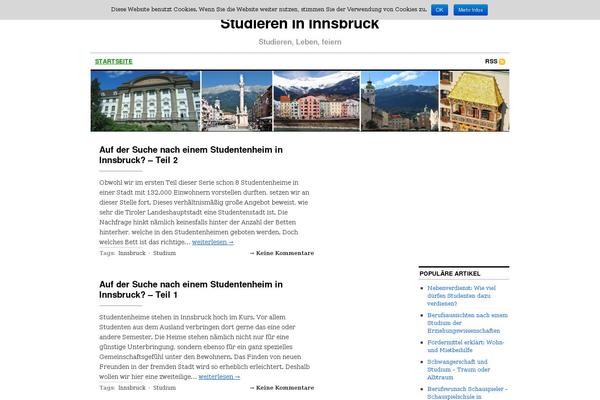Go to the STARTSEITE menu item
Image resolution: width=600 pixels, height=400 pixels.
(x=114, y=62)
